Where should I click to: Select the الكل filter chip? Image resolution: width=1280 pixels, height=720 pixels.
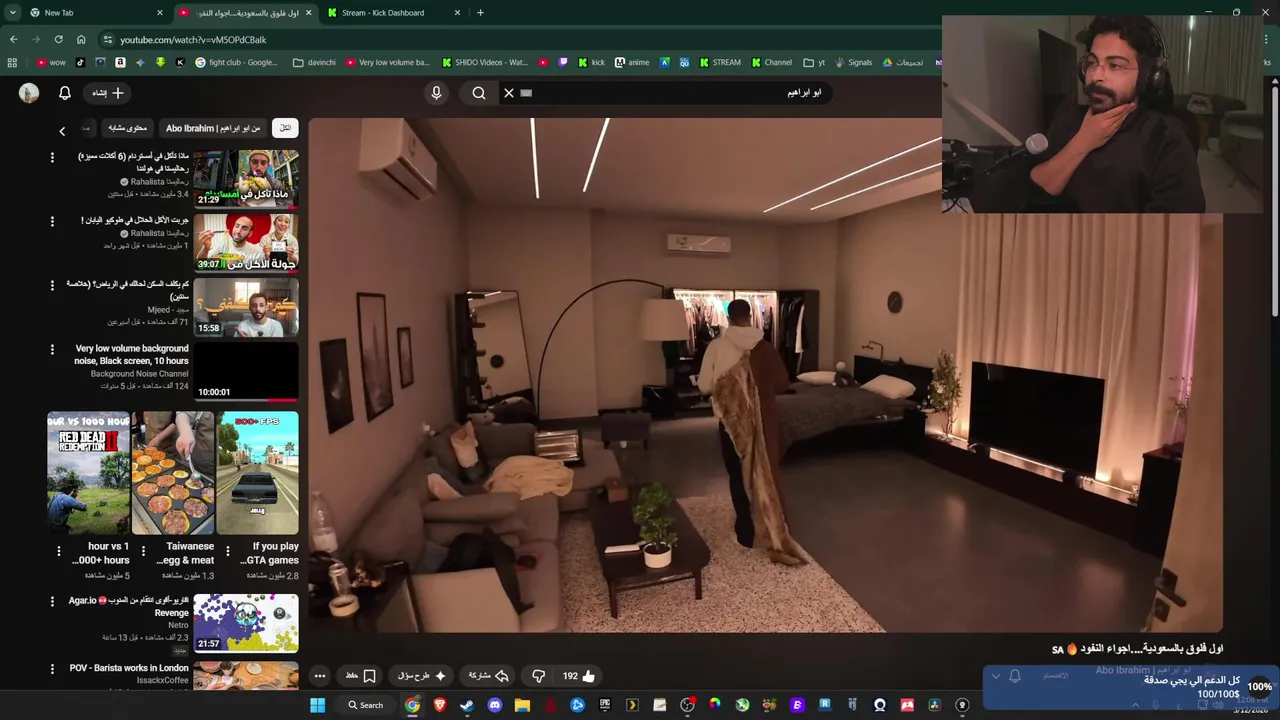(285, 128)
